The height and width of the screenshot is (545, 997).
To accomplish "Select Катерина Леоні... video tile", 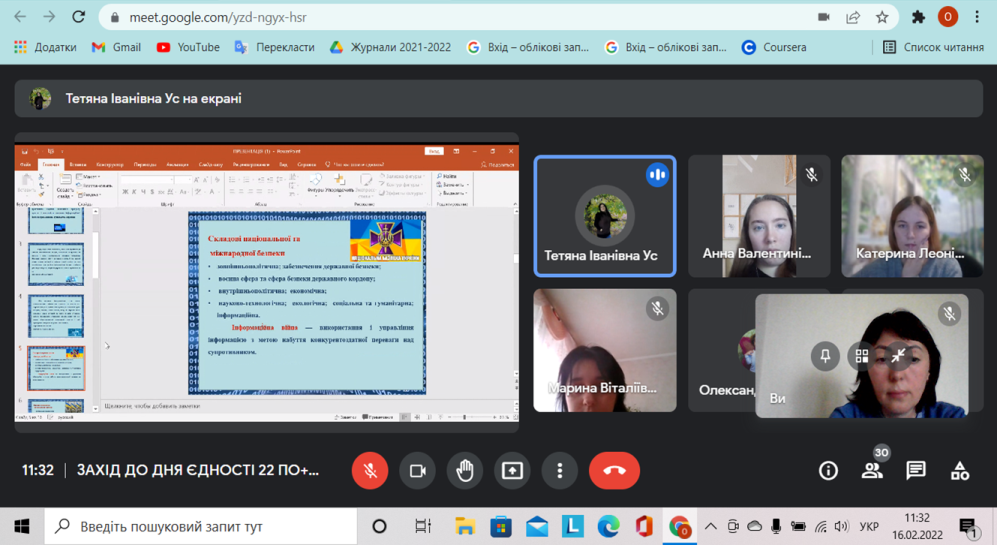I will coord(912,216).
